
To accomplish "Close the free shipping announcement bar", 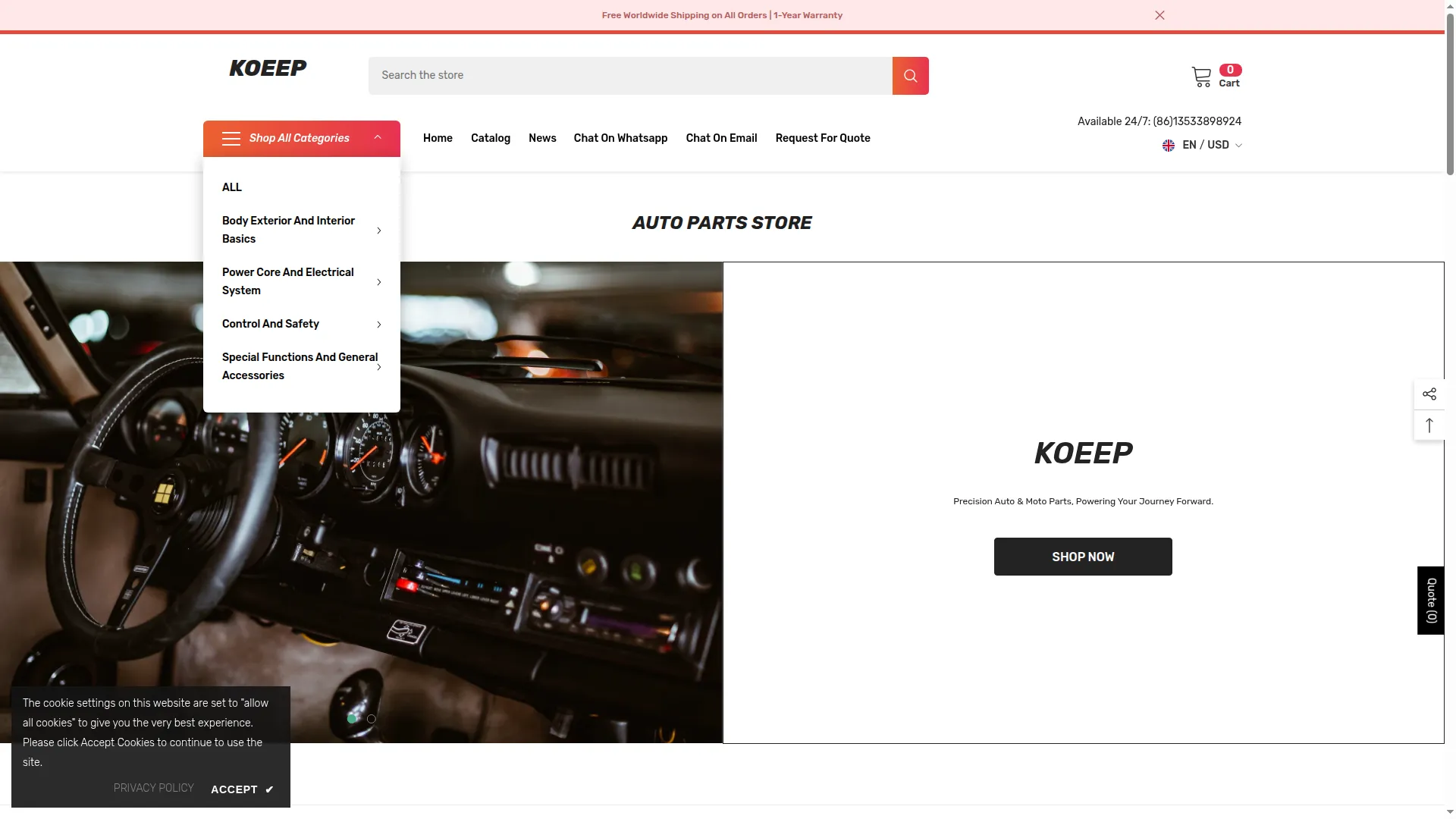I will coord(1159,15).
